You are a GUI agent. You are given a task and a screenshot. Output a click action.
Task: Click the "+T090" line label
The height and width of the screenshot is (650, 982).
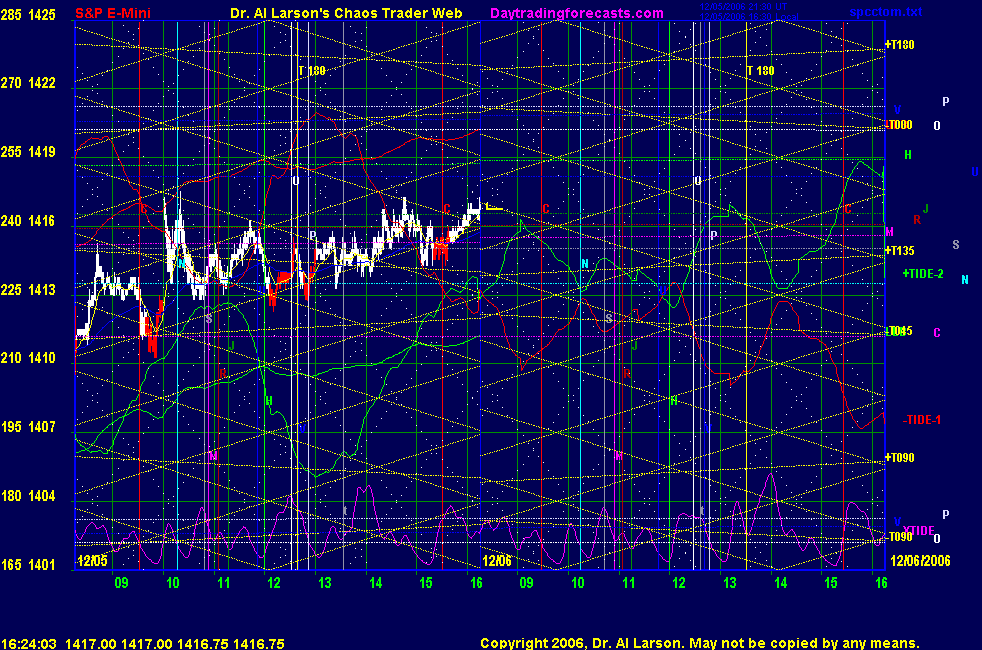[x=899, y=458]
